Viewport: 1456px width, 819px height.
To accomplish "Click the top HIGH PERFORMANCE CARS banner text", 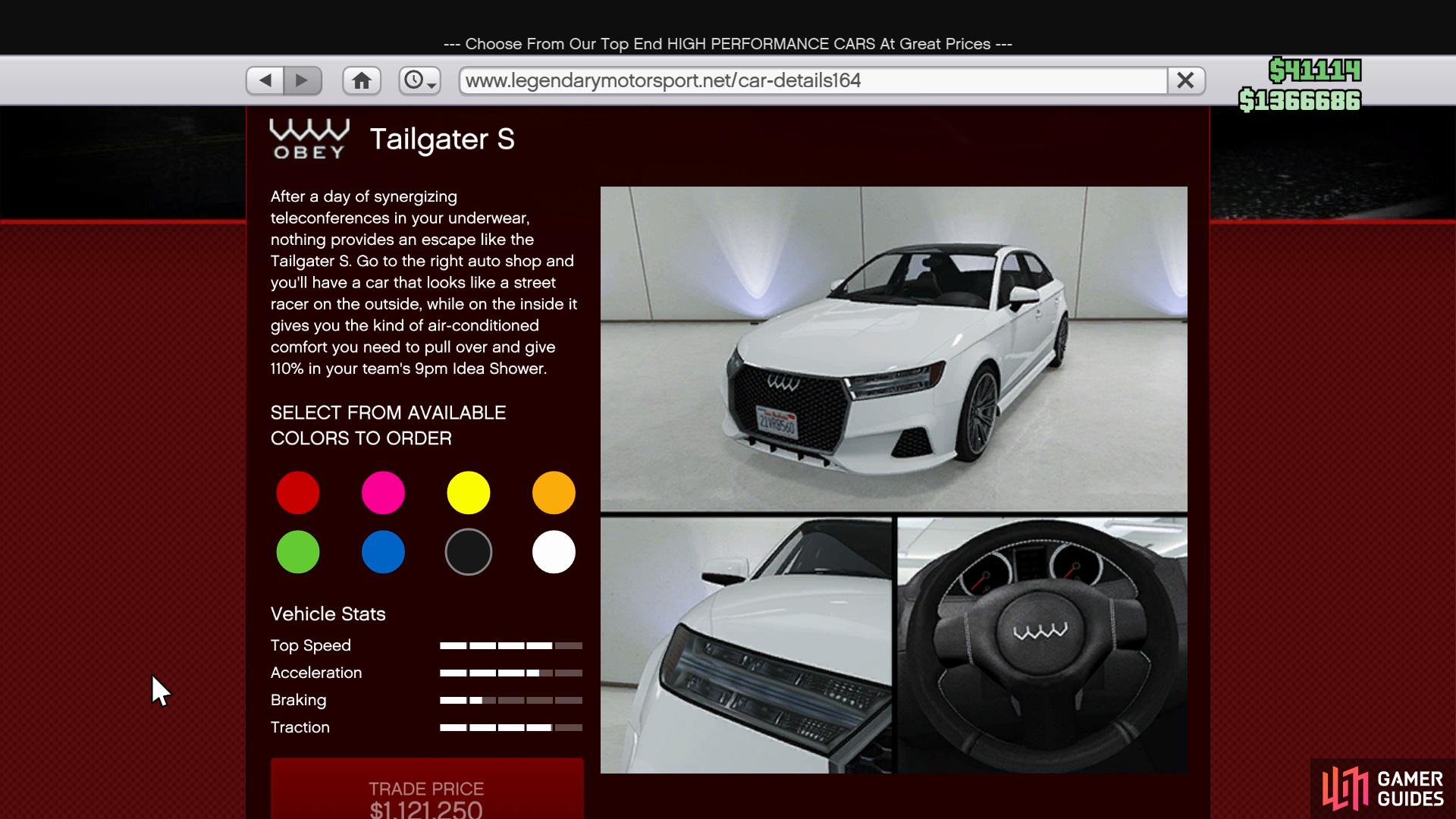I will click(728, 44).
